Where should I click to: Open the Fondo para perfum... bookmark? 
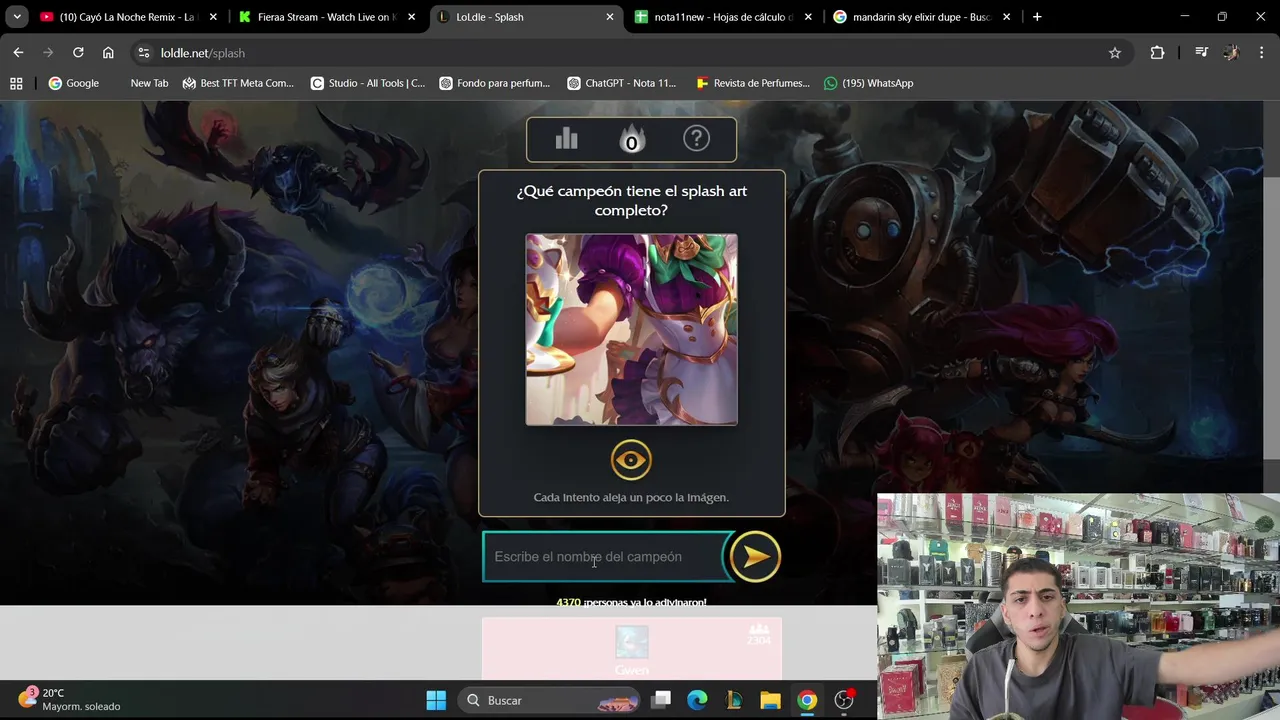(x=495, y=83)
